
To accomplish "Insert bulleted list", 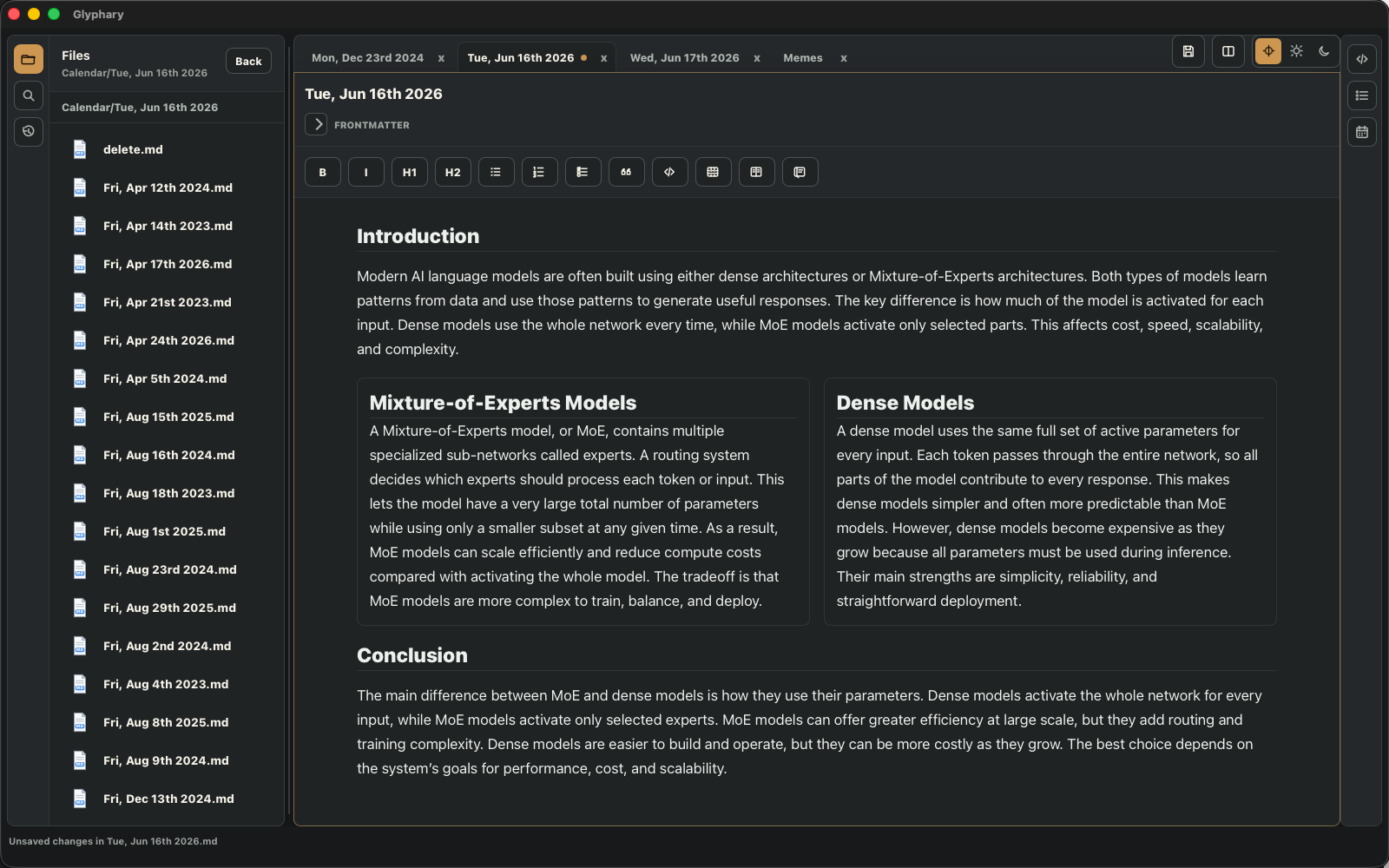I will pos(497,172).
